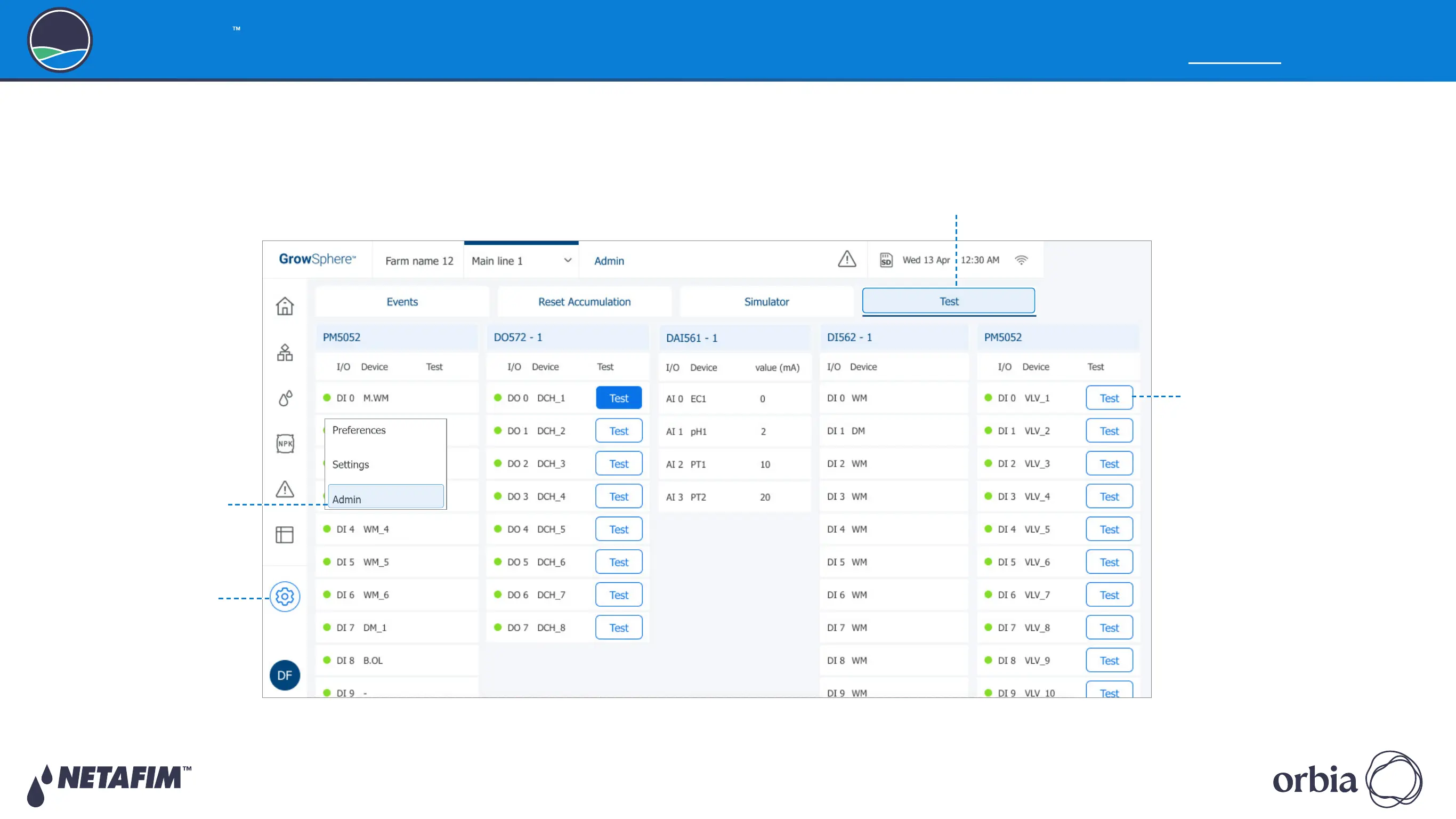Open the table layout sidebar icon

(x=285, y=534)
